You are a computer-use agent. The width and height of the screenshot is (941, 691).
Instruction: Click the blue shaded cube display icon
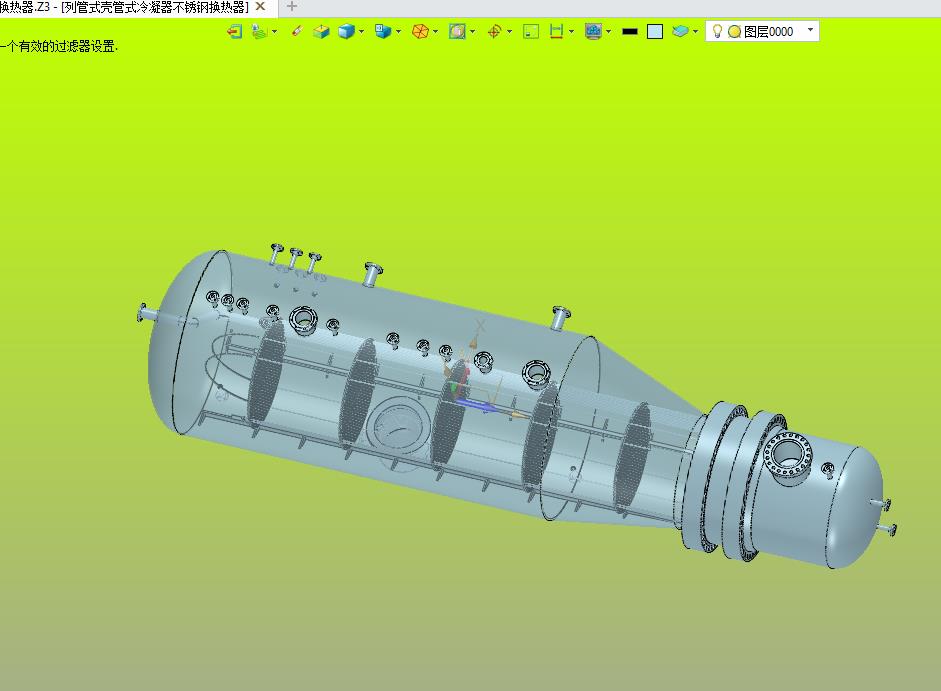click(346, 31)
